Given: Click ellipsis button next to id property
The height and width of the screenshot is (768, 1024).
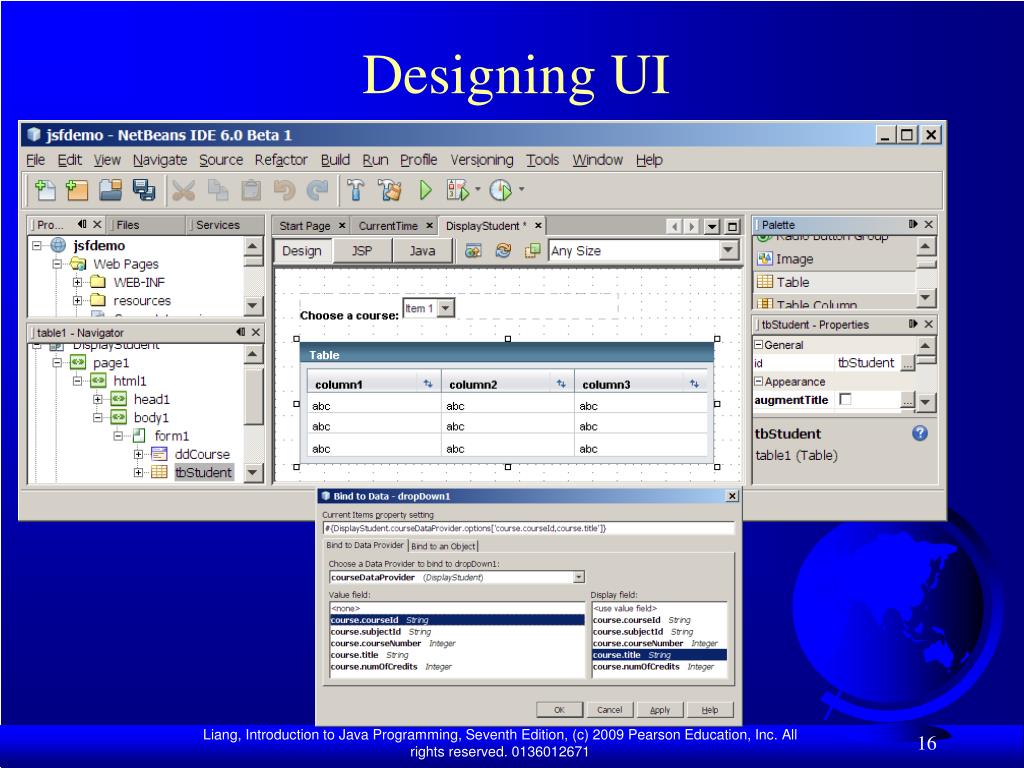Looking at the screenshot, I should tap(908, 364).
